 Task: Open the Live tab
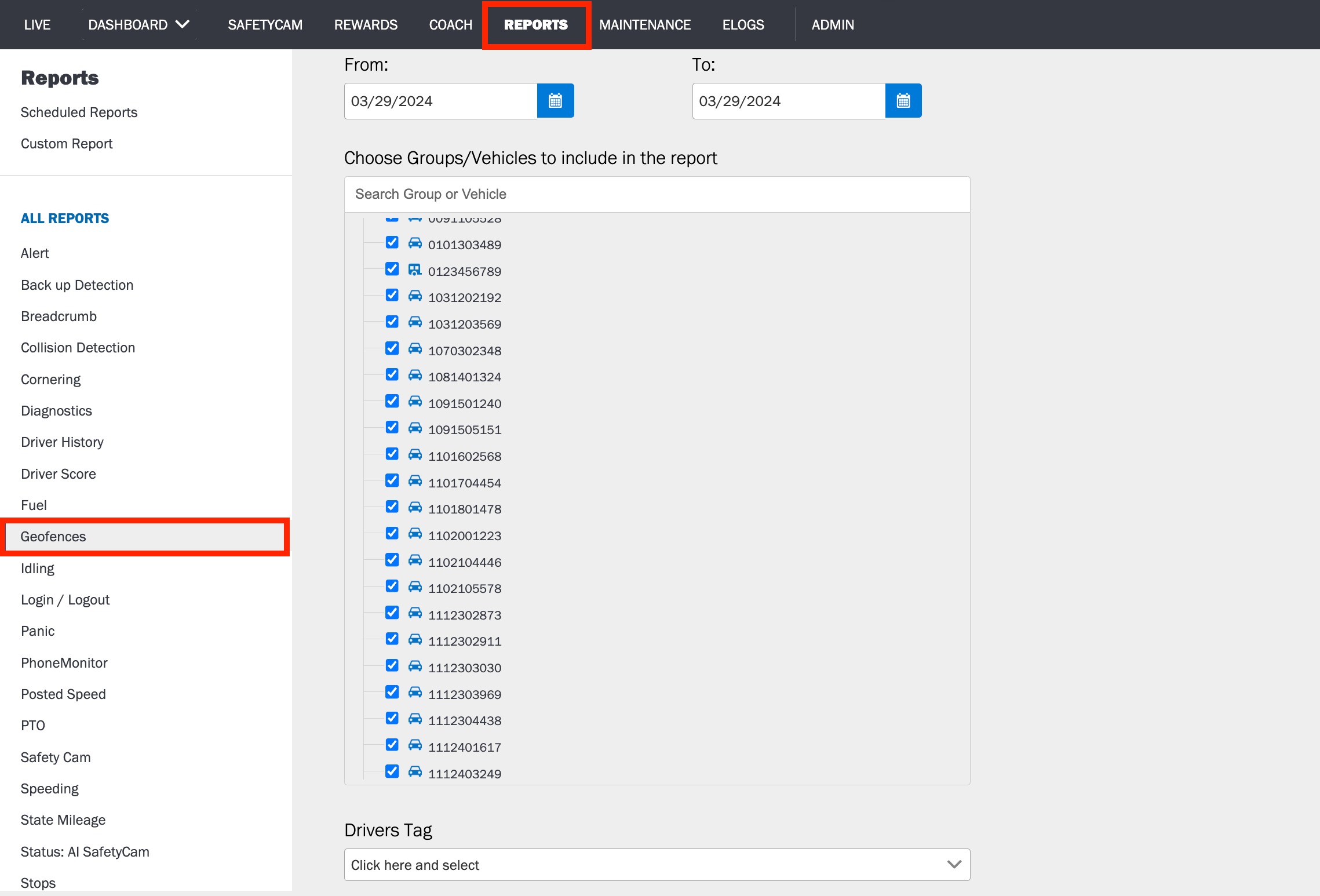(37, 25)
